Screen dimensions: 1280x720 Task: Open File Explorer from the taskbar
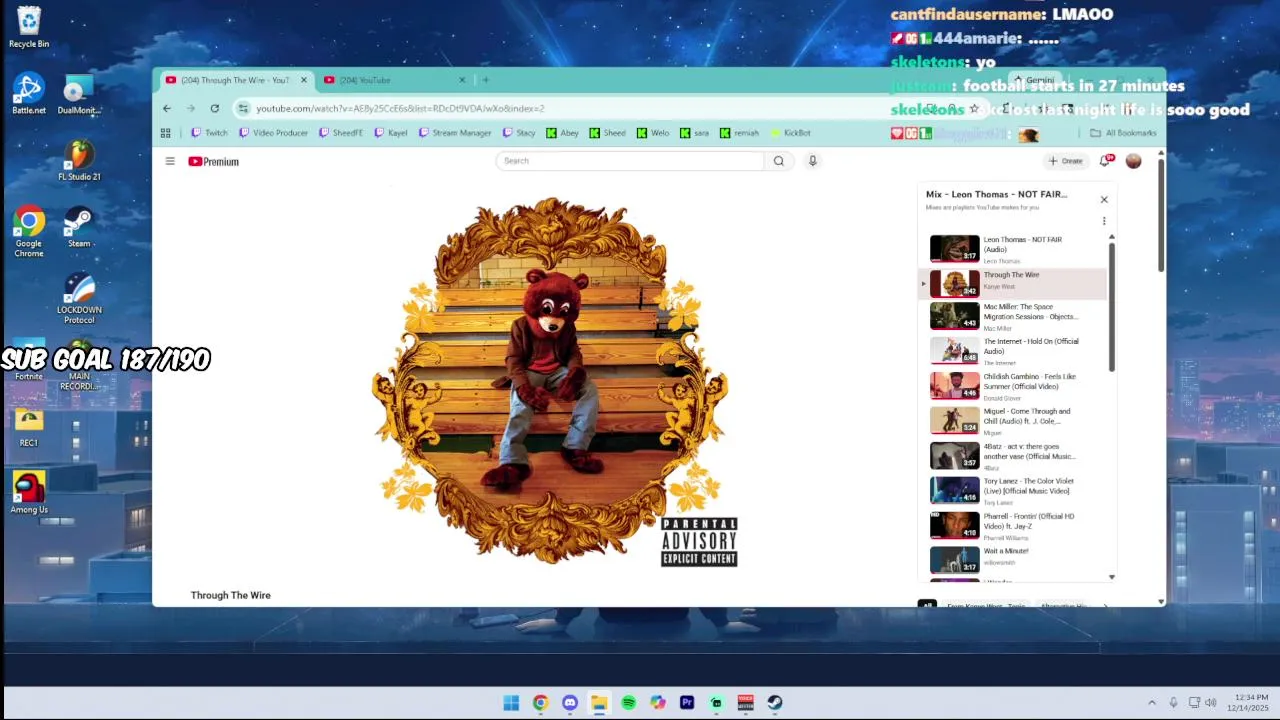click(599, 703)
